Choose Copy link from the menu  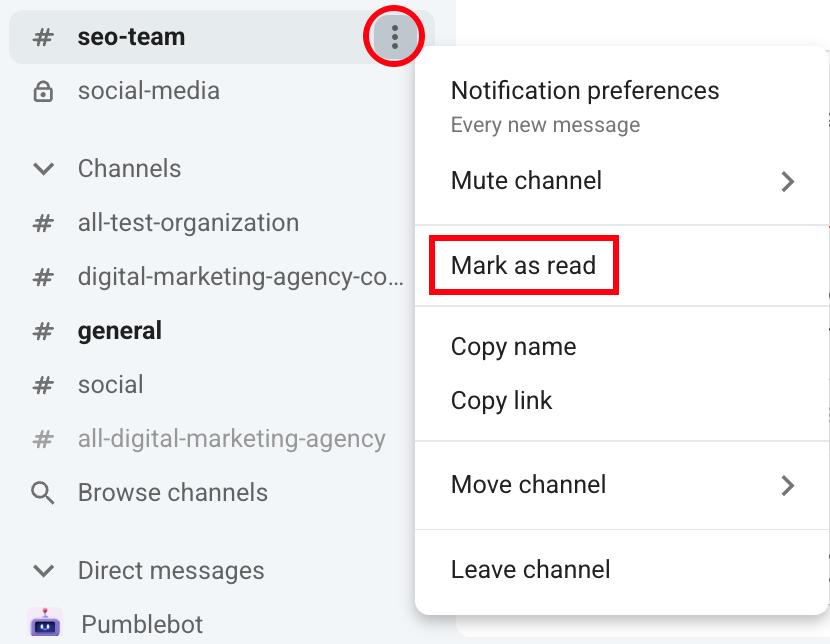(501, 401)
